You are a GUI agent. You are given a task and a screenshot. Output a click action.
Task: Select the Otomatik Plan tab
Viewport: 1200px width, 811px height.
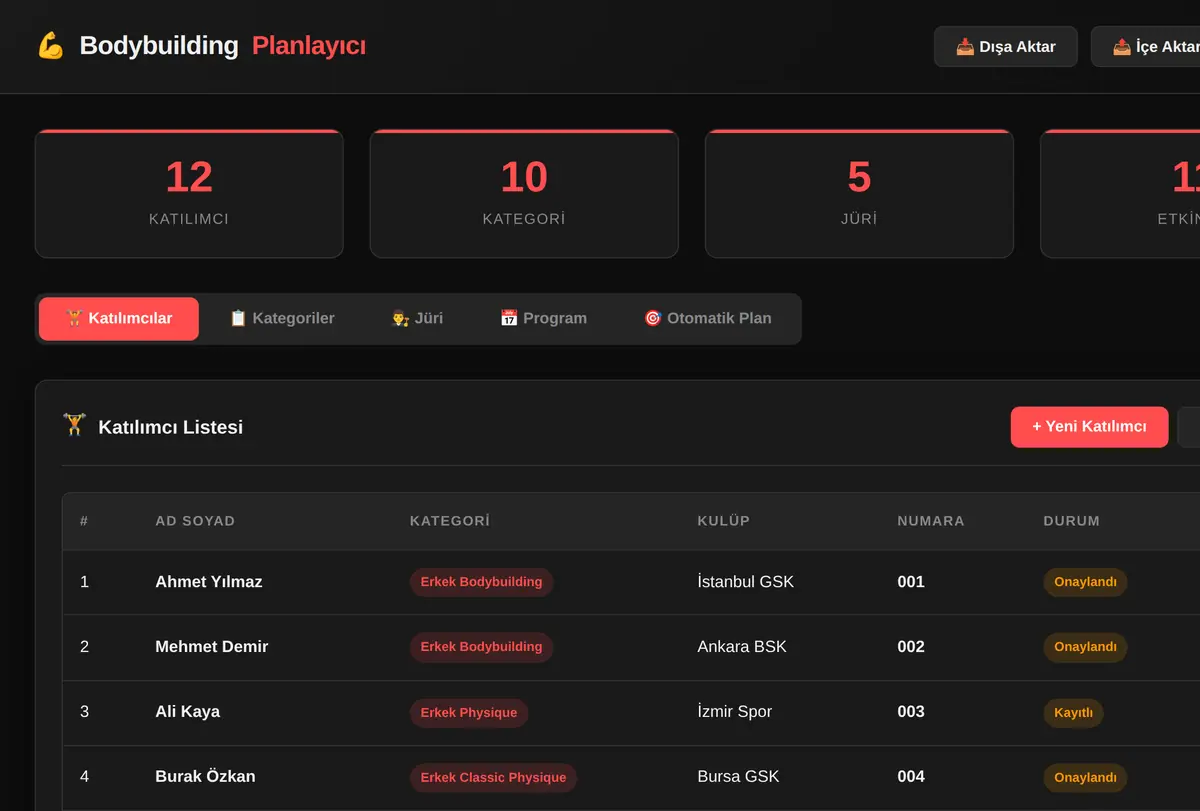(708, 319)
